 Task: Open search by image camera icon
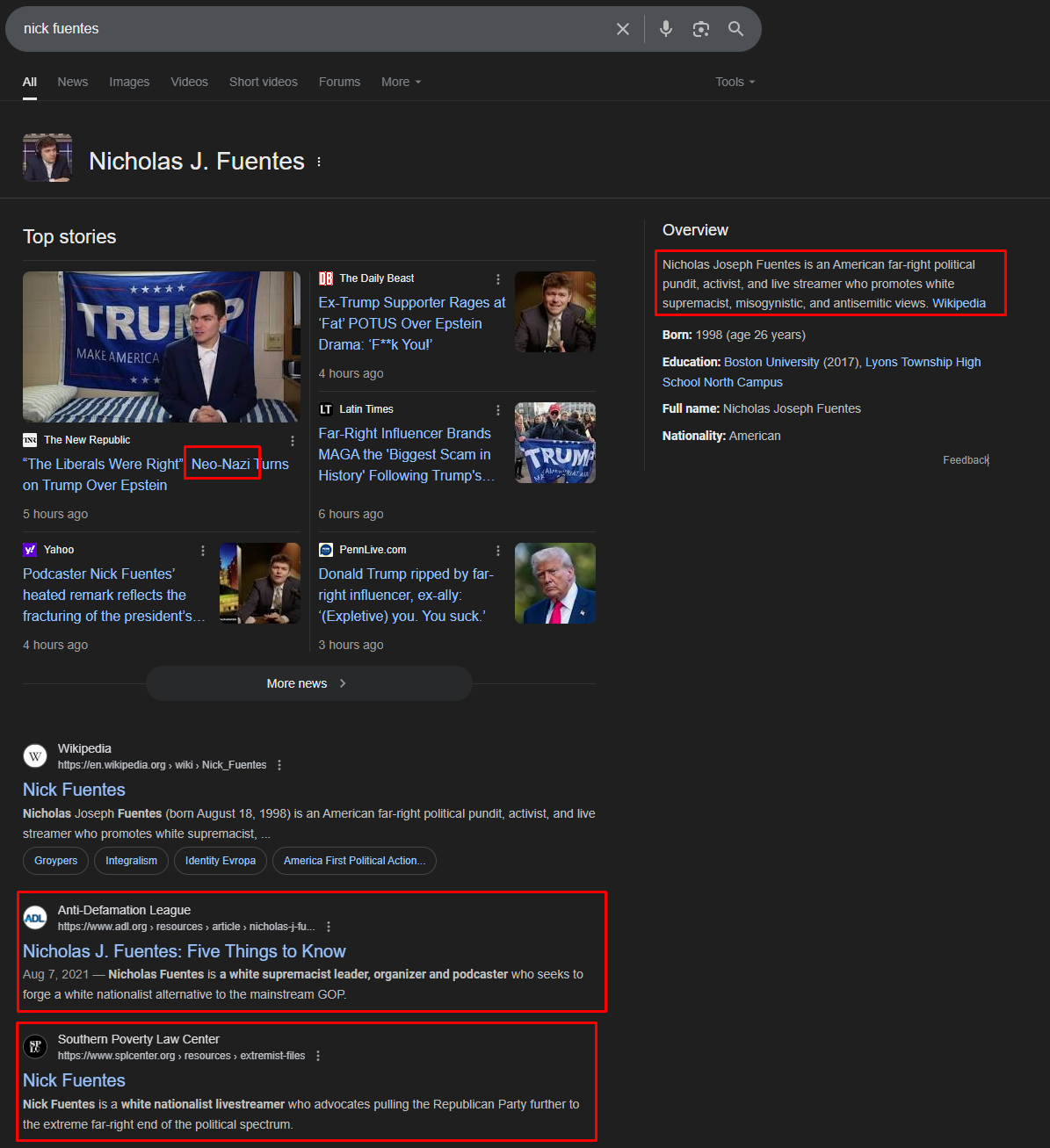[700, 29]
